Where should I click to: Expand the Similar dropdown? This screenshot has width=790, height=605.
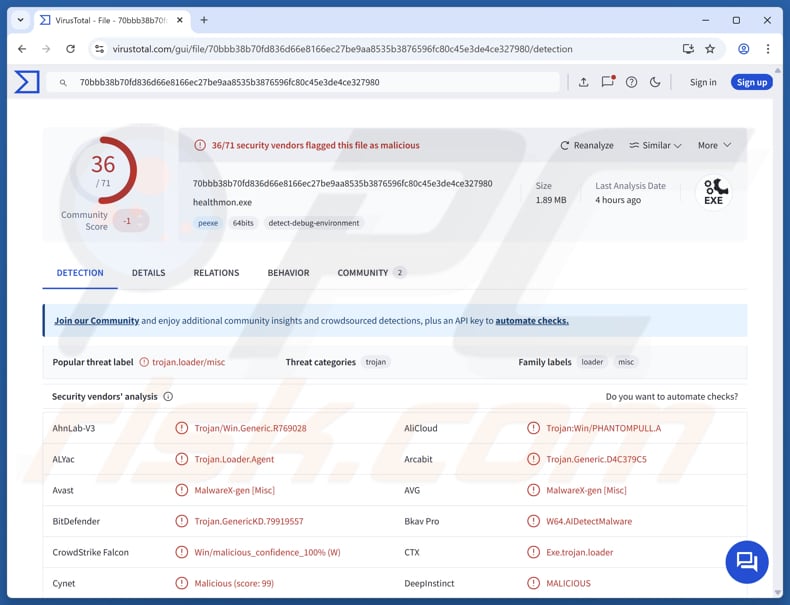click(x=655, y=145)
